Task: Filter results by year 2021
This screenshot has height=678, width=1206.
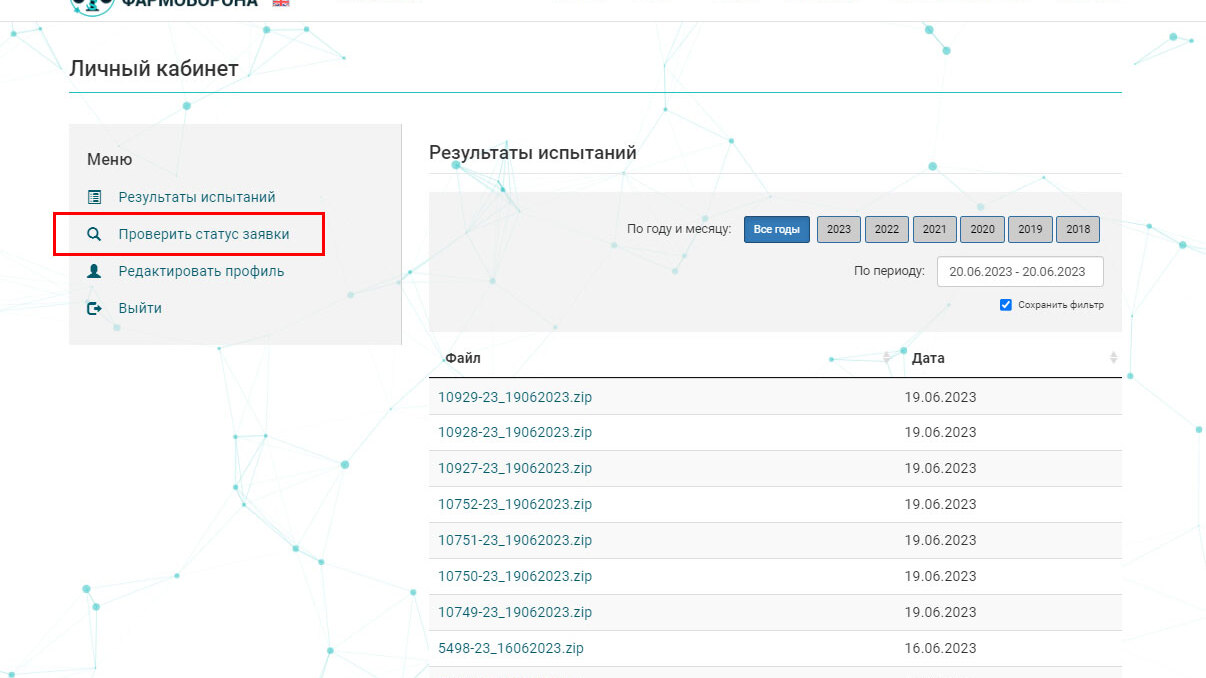Action: pyautogui.click(x=934, y=229)
